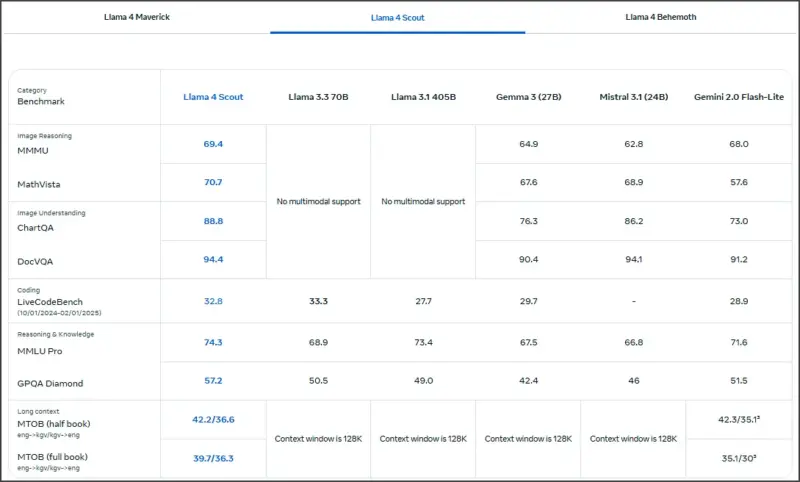Select the Llama 4 Scout tab
The width and height of the screenshot is (800, 482).
coord(397,17)
